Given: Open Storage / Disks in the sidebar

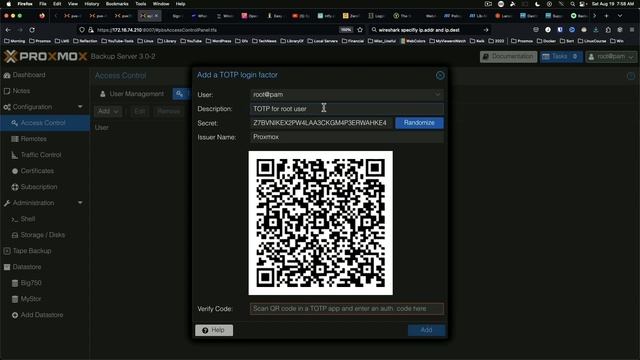Looking at the screenshot, I should coord(43,235).
